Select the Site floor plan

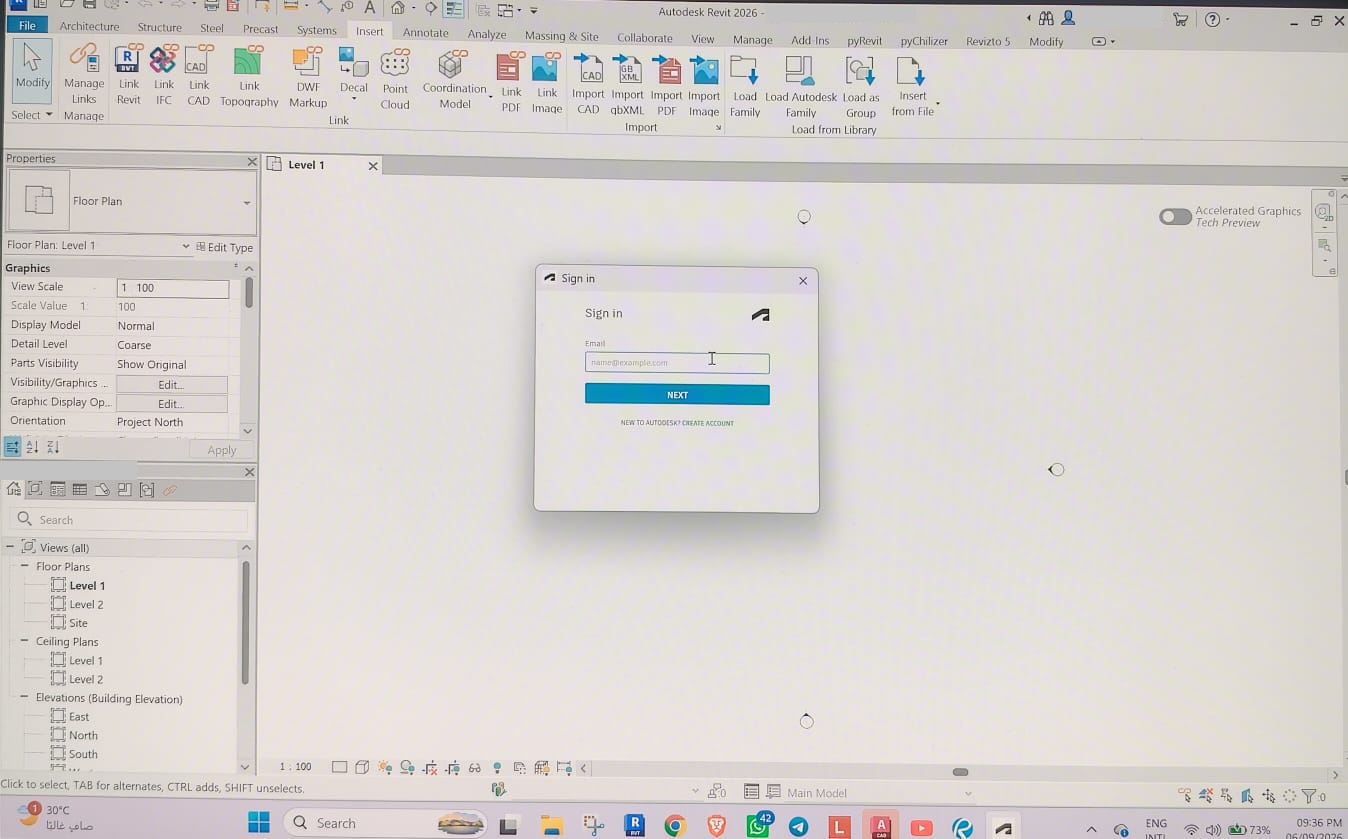coord(78,623)
